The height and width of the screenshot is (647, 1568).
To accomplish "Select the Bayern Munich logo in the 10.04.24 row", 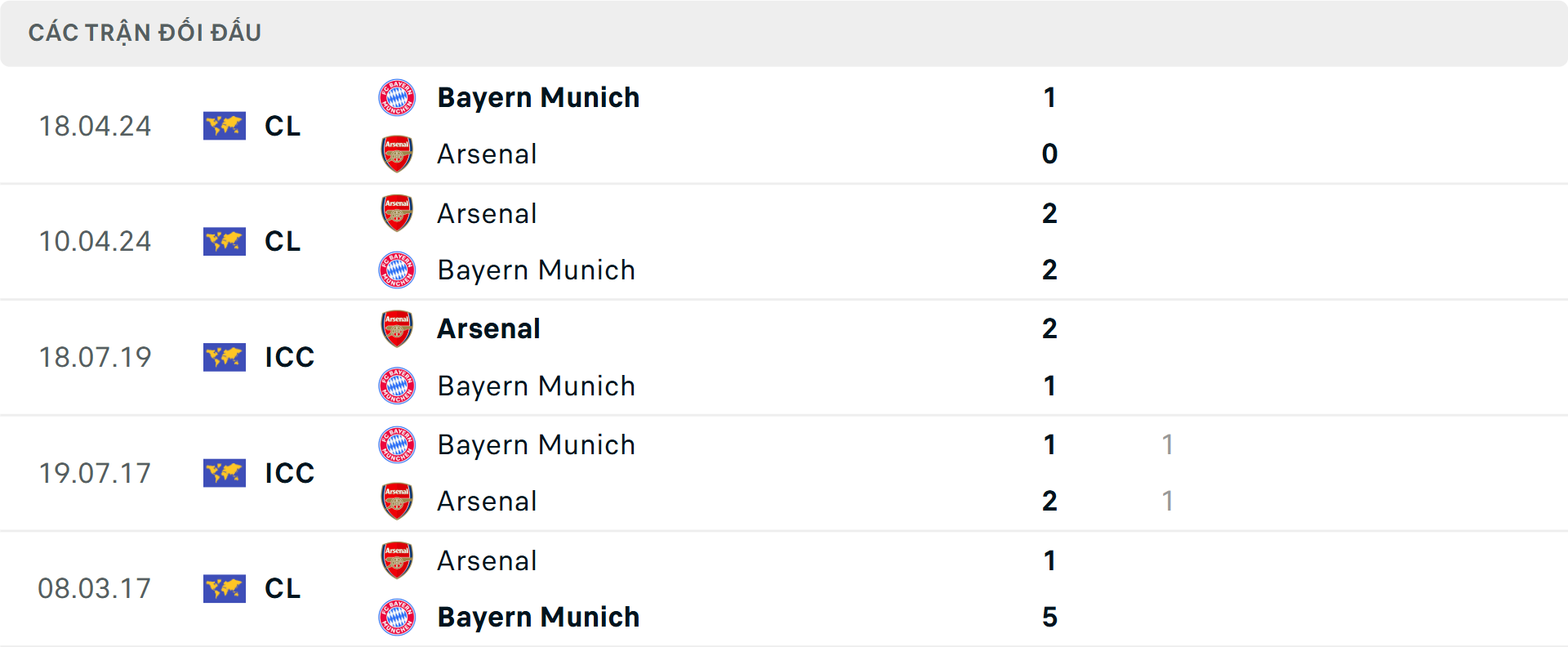I will [397, 270].
